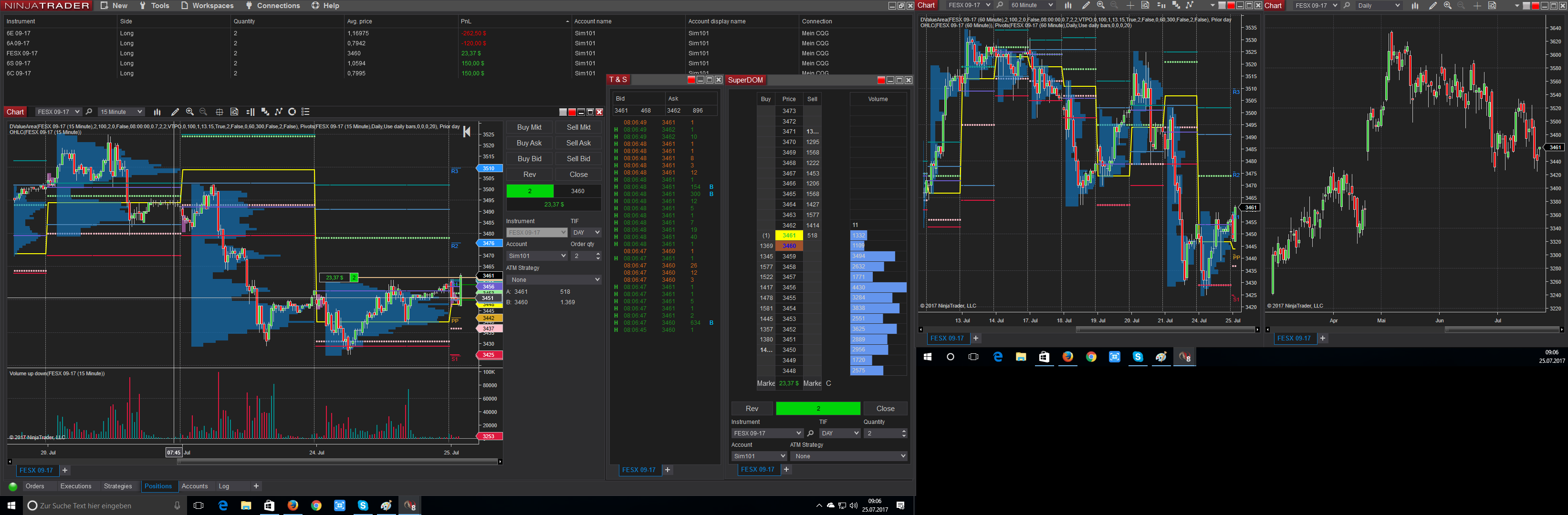Select pencil draw tool in Daily chart

point(1433,5)
